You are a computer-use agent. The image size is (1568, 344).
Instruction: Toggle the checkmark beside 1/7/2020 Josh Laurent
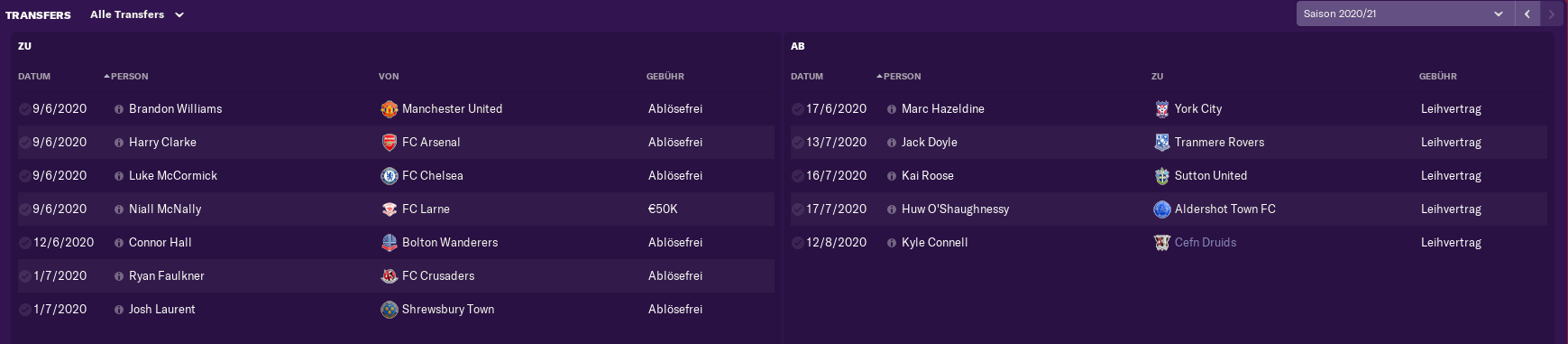coord(24,310)
